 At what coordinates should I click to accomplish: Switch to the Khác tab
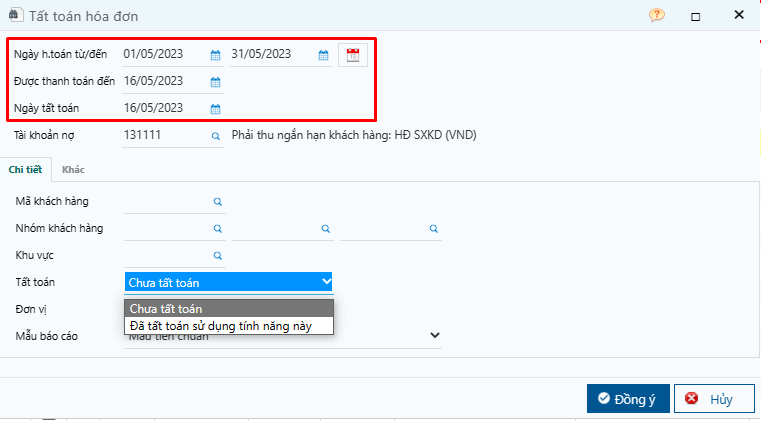(x=73, y=169)
